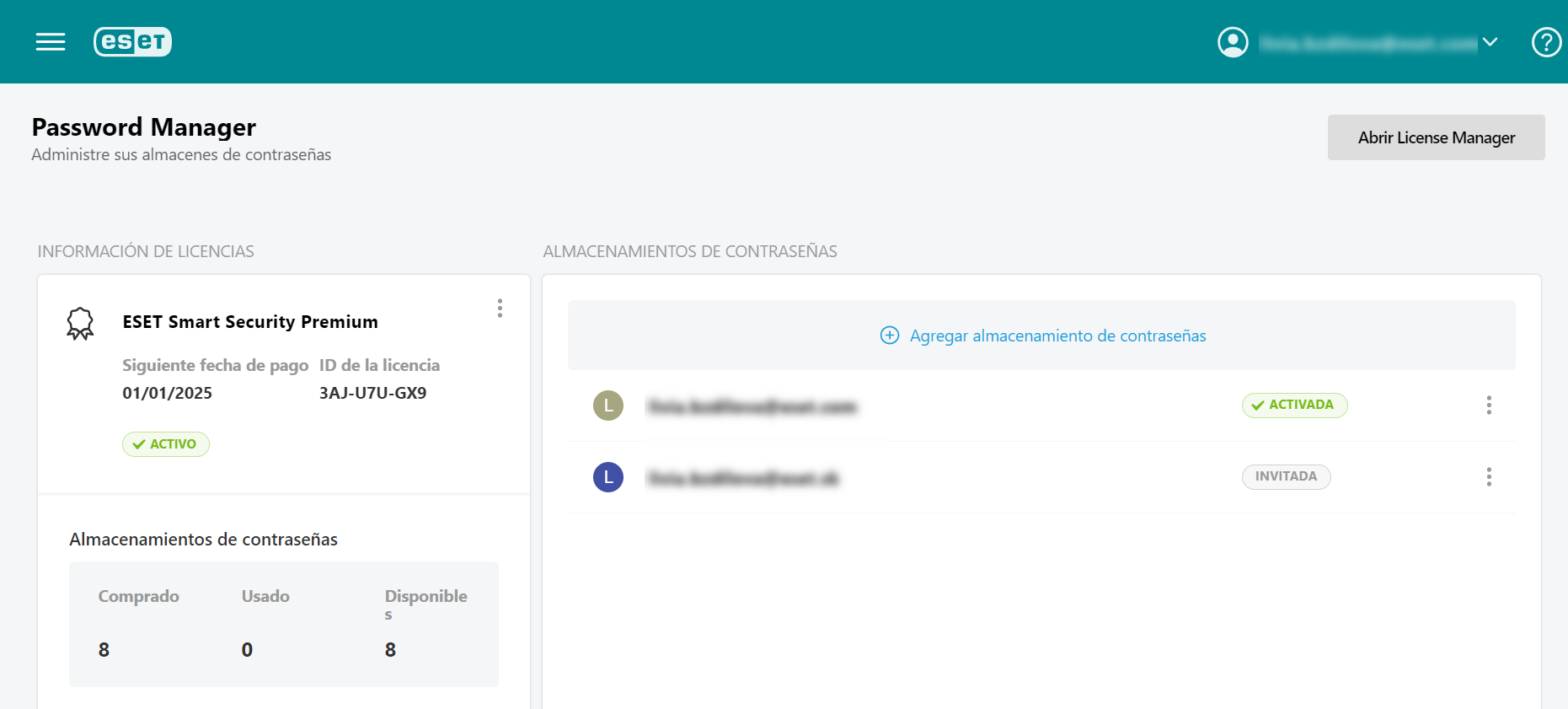The image size is (1568, 709).
Task: Open options menu for the ACTIVADA store row
Action: pos(1489,406)
